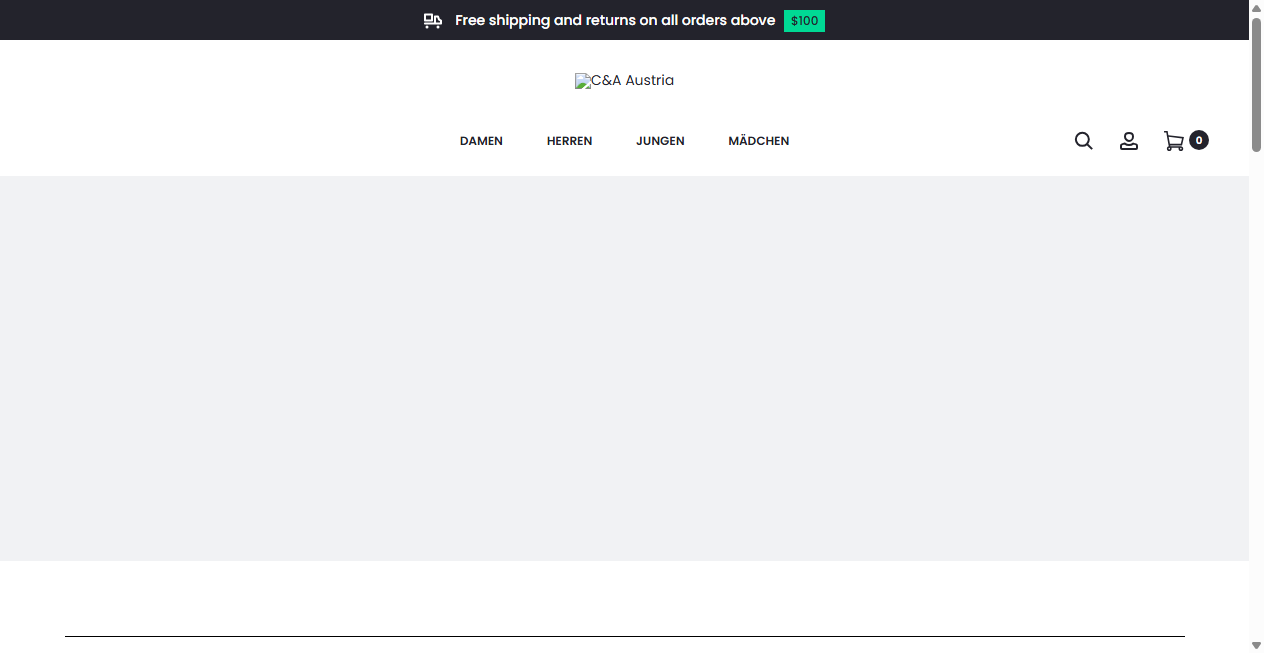Click the green $100 badge

point(804,20)
